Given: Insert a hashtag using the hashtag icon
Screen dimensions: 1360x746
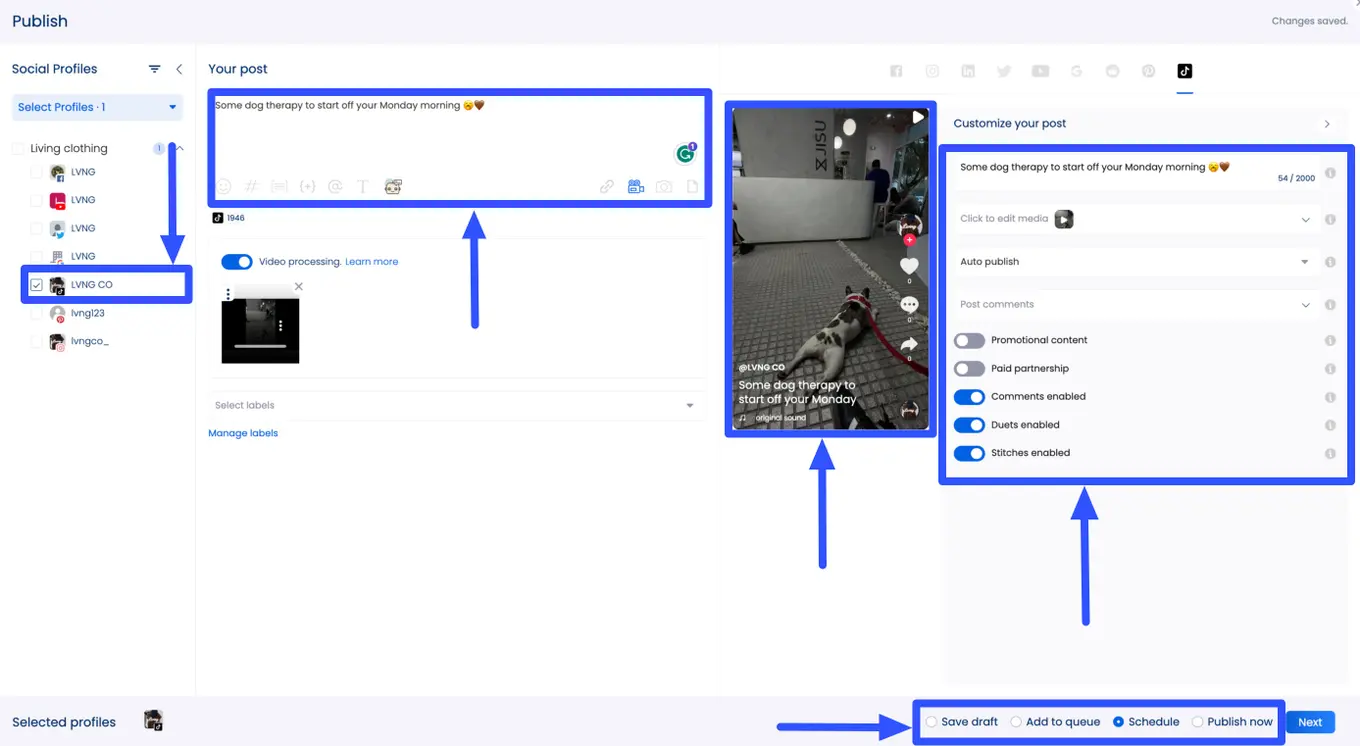Looking at the screenshot, I should point(251,186).
